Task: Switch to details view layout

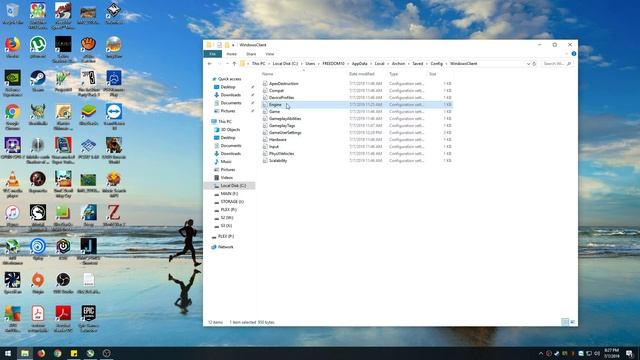Action: tap(565, 322)
